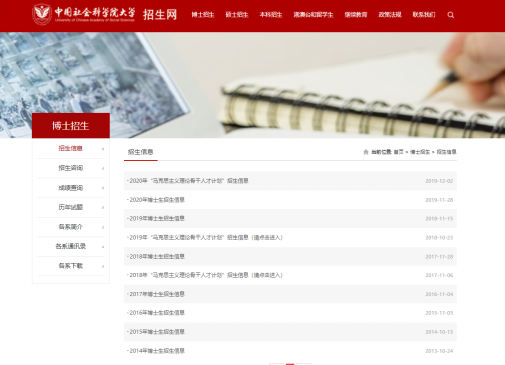Open 硕士招生 in the top navigation
Screen dimensions: 505x365
(x=237, y=15)
